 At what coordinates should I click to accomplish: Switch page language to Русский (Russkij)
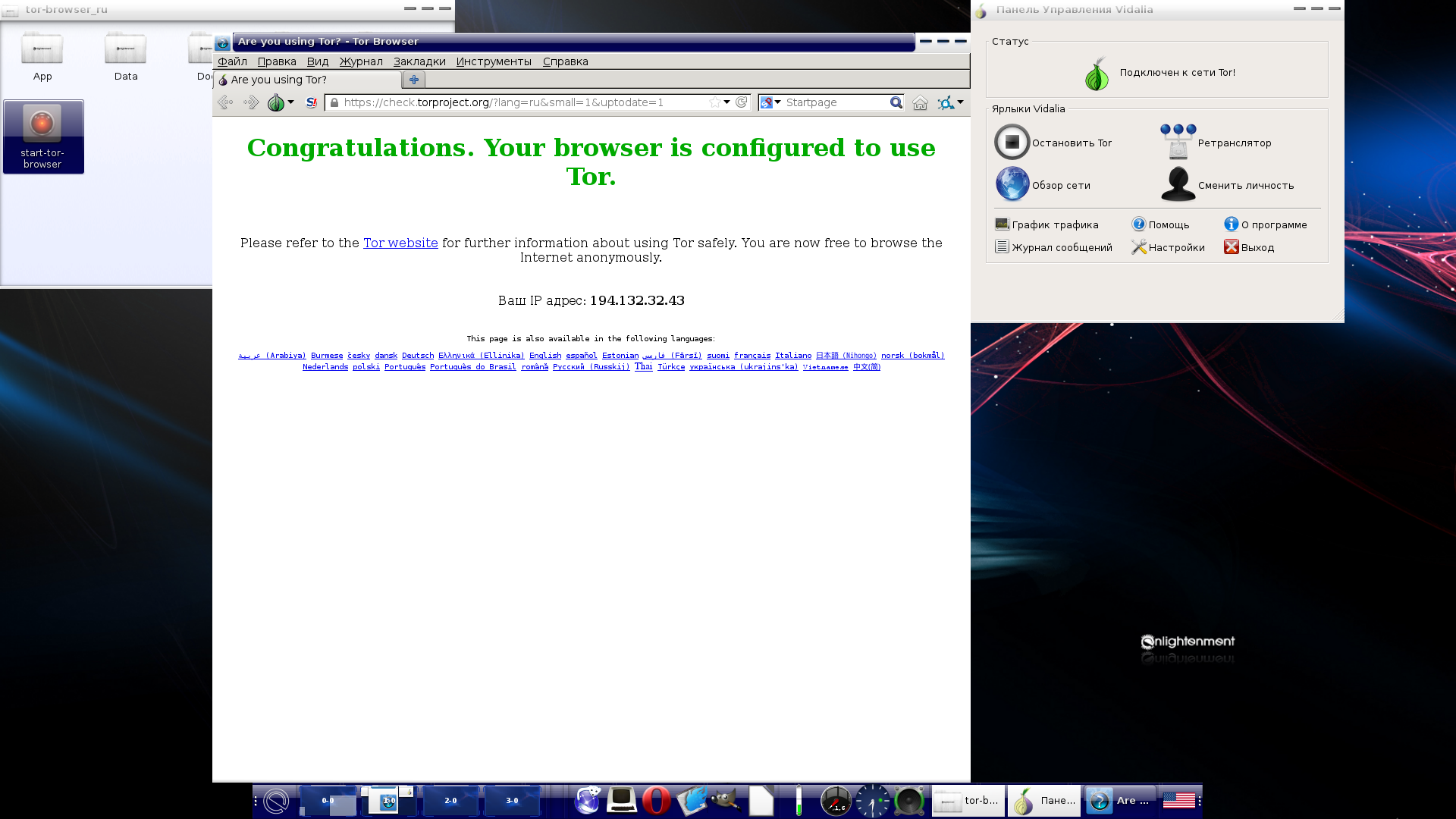[x=591, y=367]
